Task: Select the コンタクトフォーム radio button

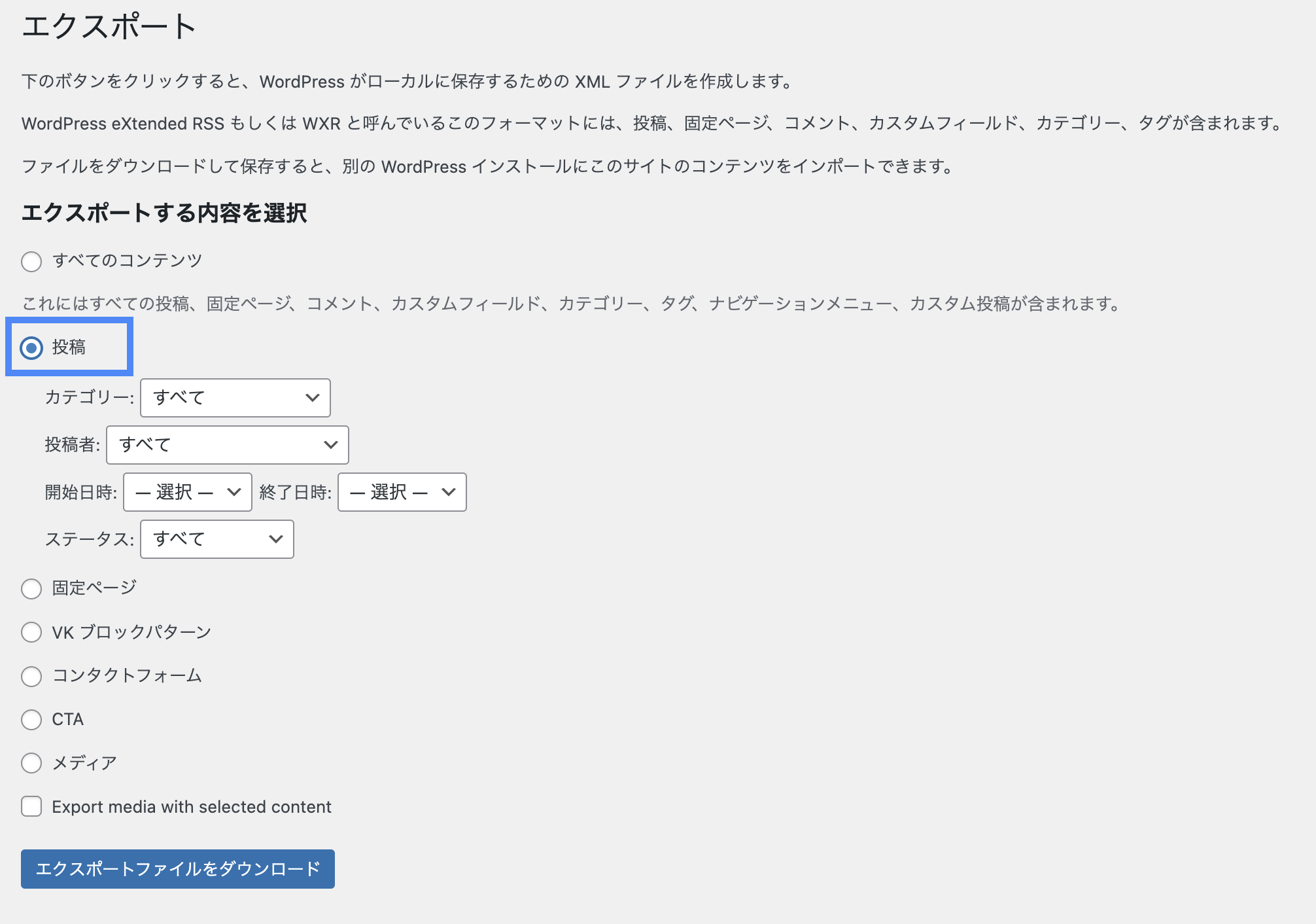Action: (x=31, y=676)
